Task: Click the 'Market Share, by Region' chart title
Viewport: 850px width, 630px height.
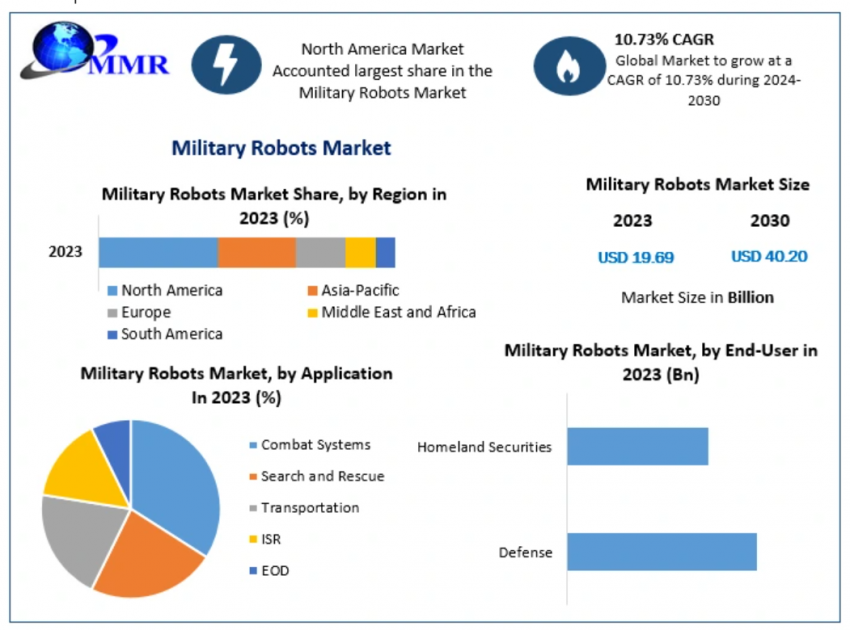Action: click(x=274, y=206)
